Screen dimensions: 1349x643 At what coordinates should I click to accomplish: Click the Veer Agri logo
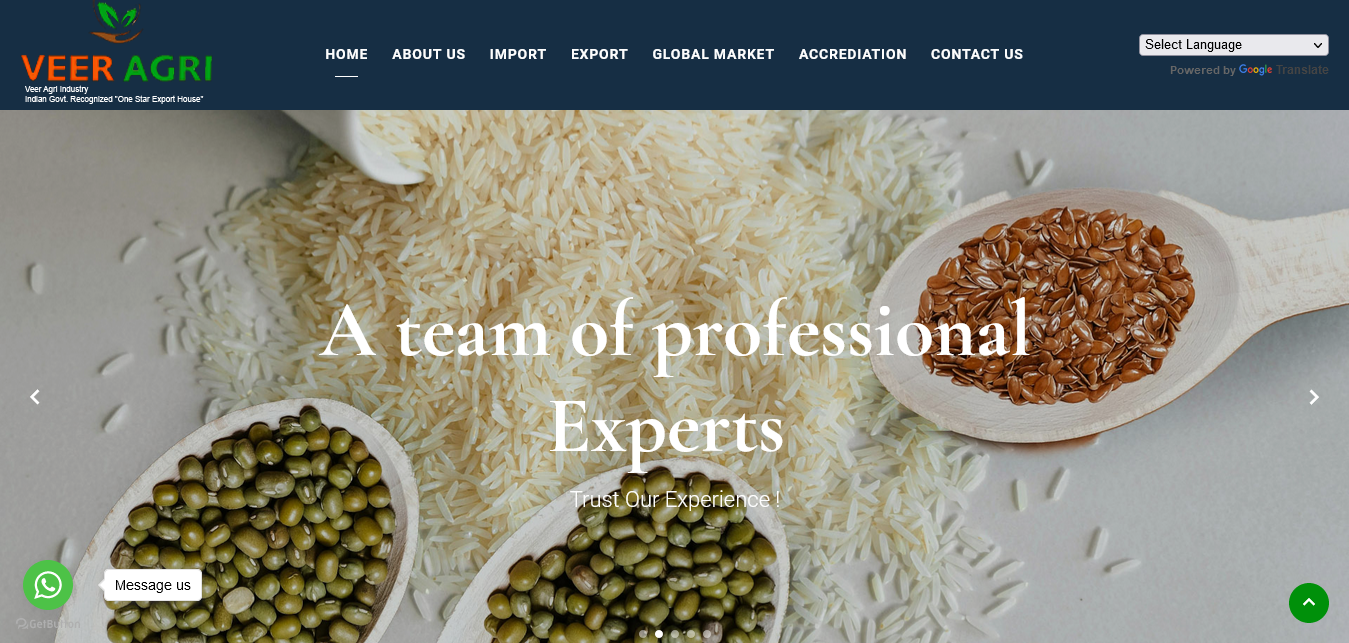(x=116, y=54)
